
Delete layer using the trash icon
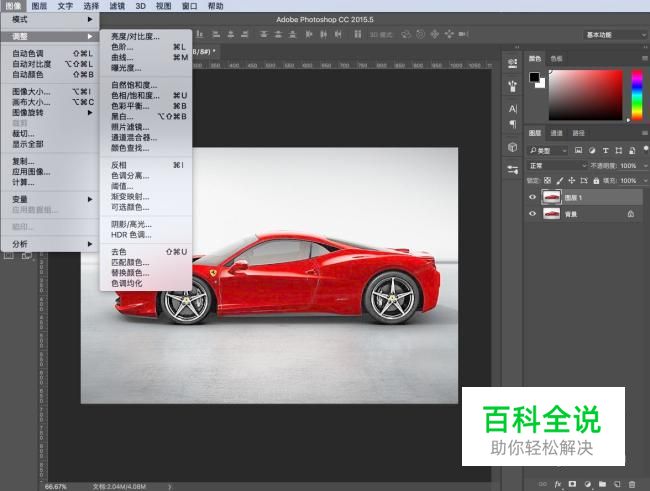click(x=632, y=483)
